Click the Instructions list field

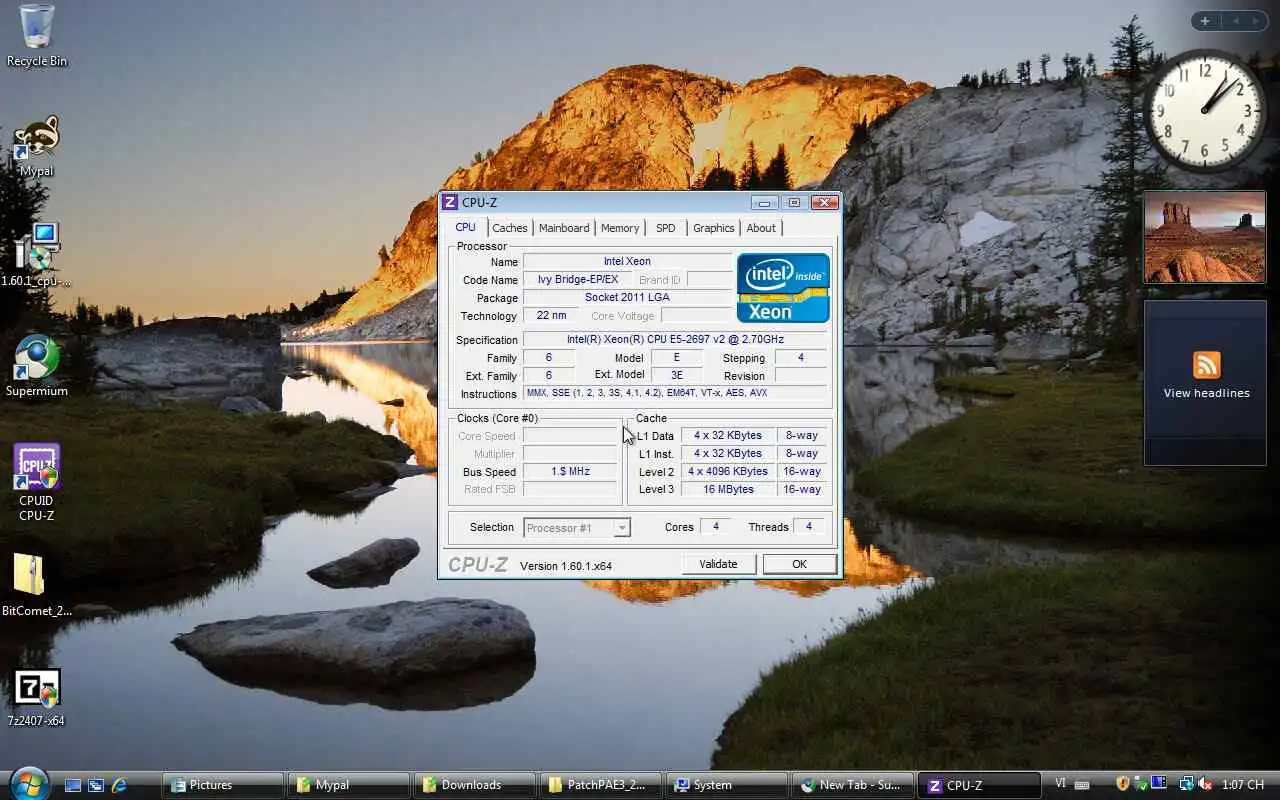675,394
